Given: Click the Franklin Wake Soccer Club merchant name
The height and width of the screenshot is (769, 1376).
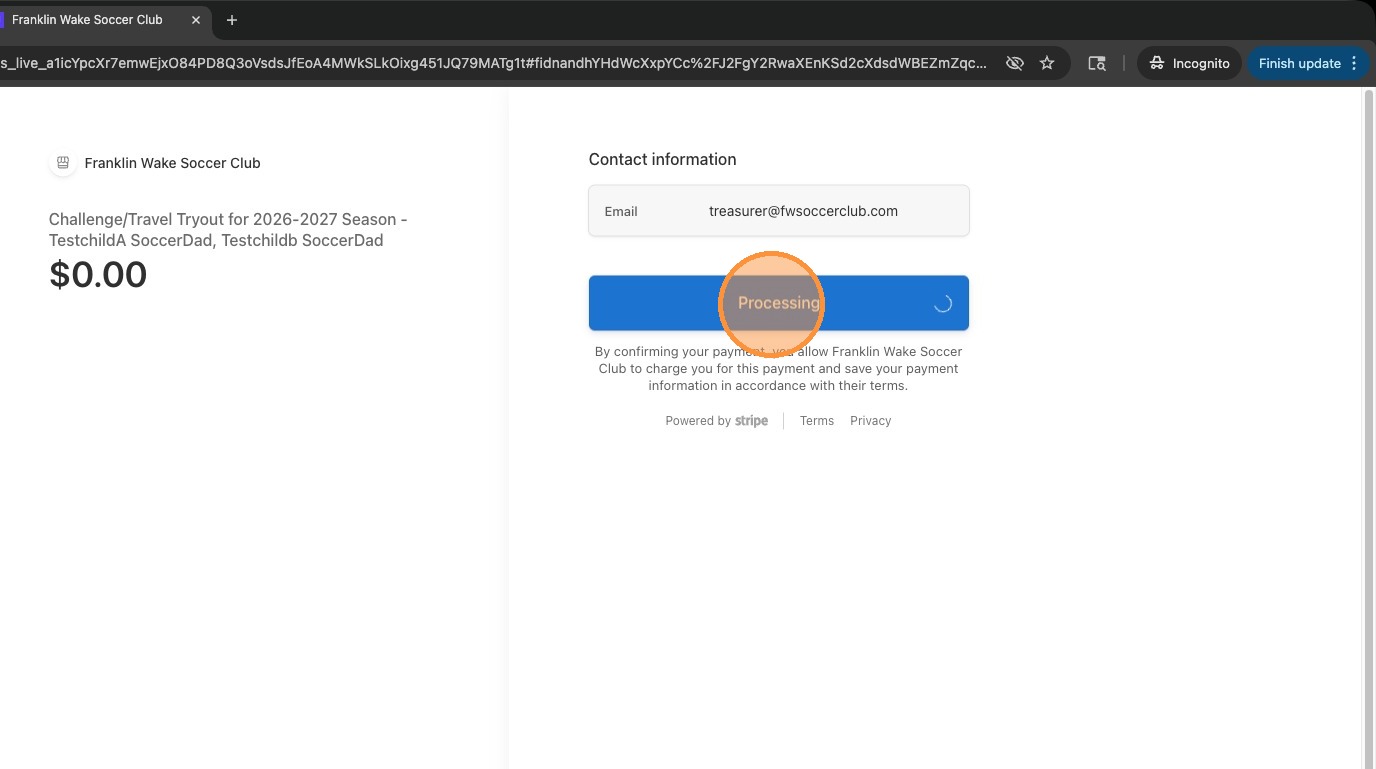Looking at the screenshot, I should [x=172, y=163].
